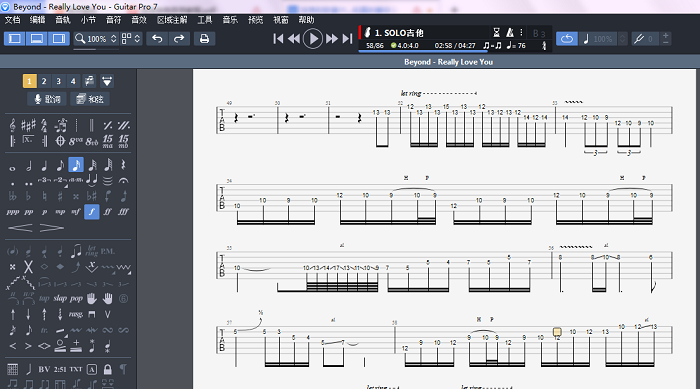
Task: Open the page layout view dropdown
Action: coord(131,39)
